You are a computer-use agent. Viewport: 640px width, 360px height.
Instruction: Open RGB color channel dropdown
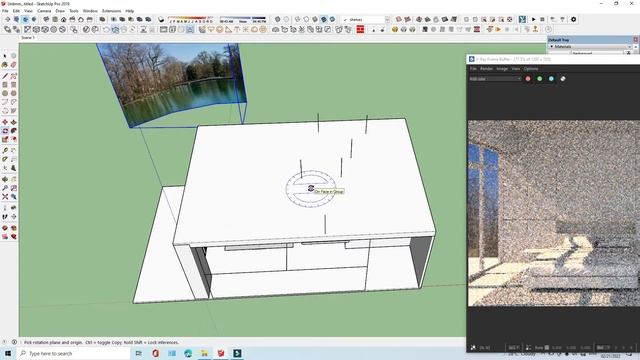click(495, 79)
